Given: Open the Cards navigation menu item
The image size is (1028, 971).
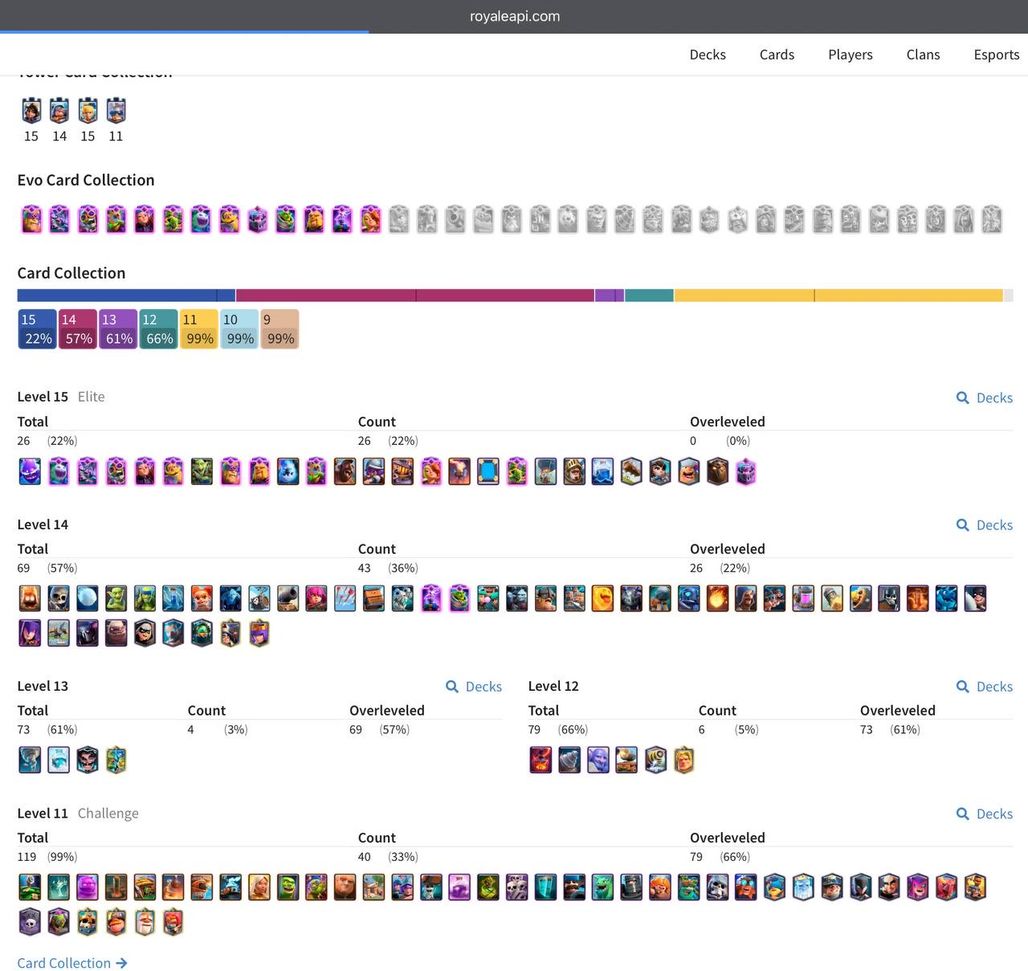Looking at the screenshot, I should 777,54.
